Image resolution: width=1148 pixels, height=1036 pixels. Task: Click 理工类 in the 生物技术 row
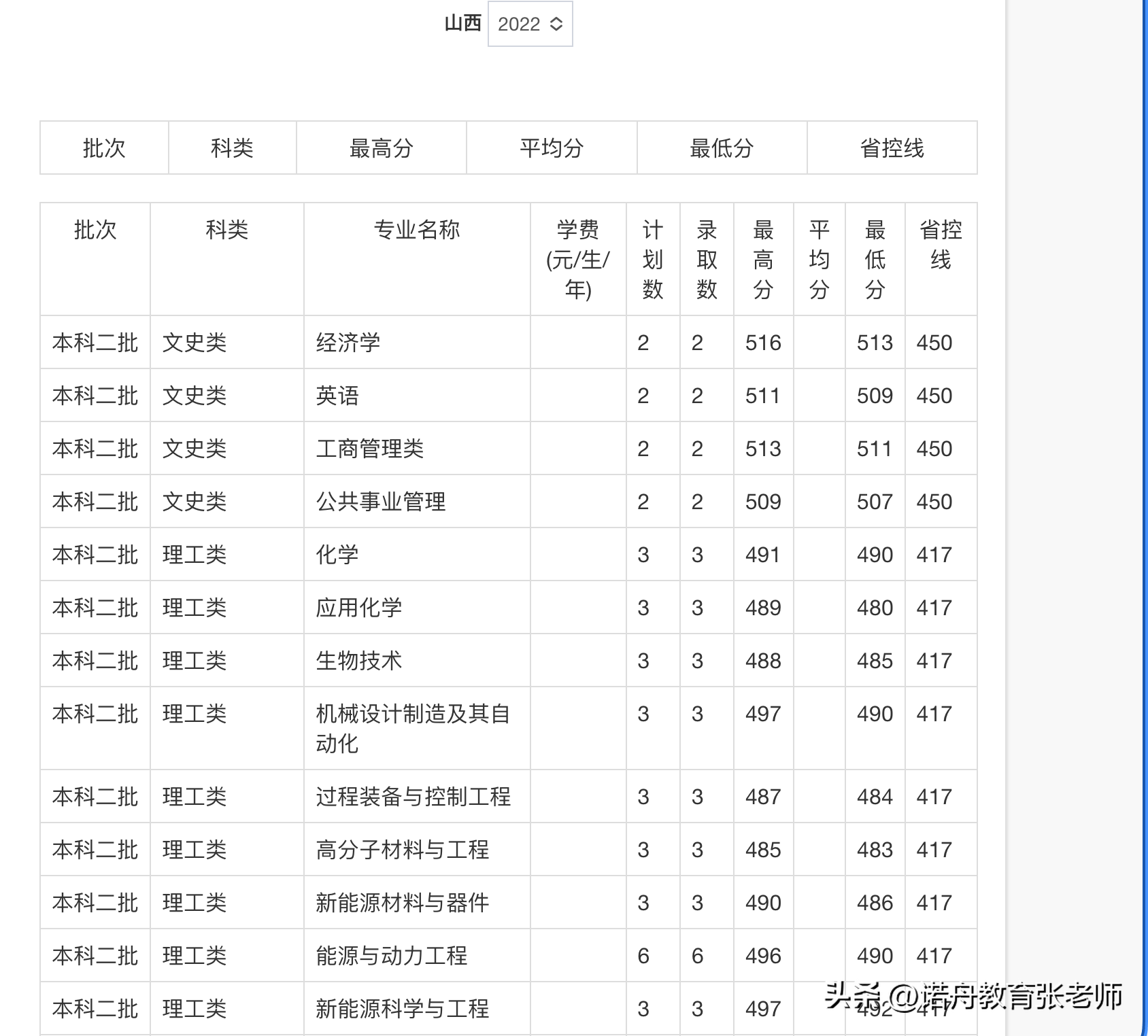click(195, 661)
